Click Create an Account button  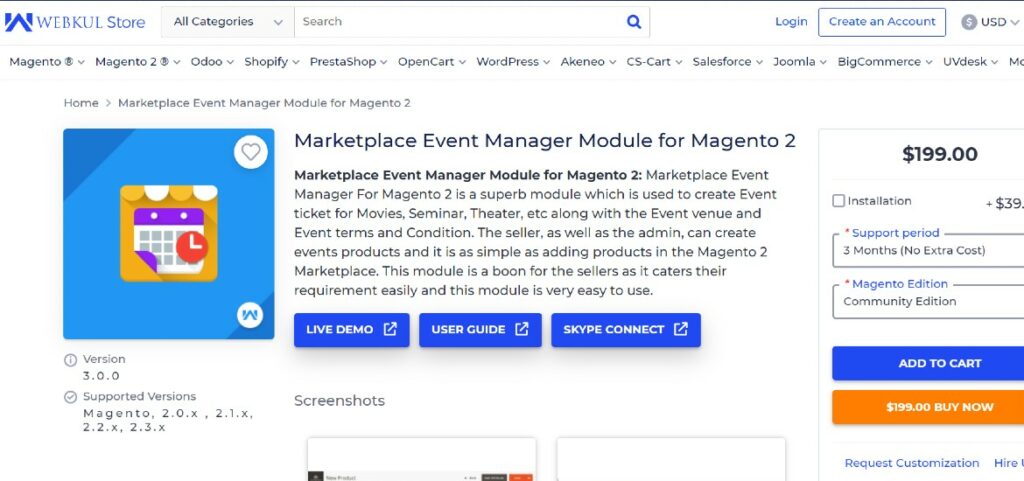[x=882, y=22]
